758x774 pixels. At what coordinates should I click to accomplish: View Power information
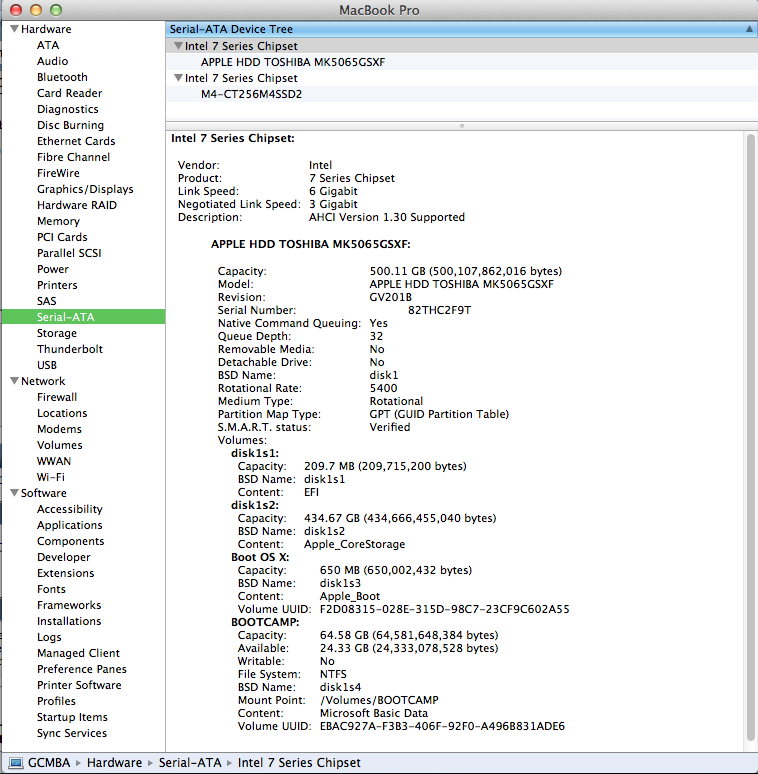53,269
